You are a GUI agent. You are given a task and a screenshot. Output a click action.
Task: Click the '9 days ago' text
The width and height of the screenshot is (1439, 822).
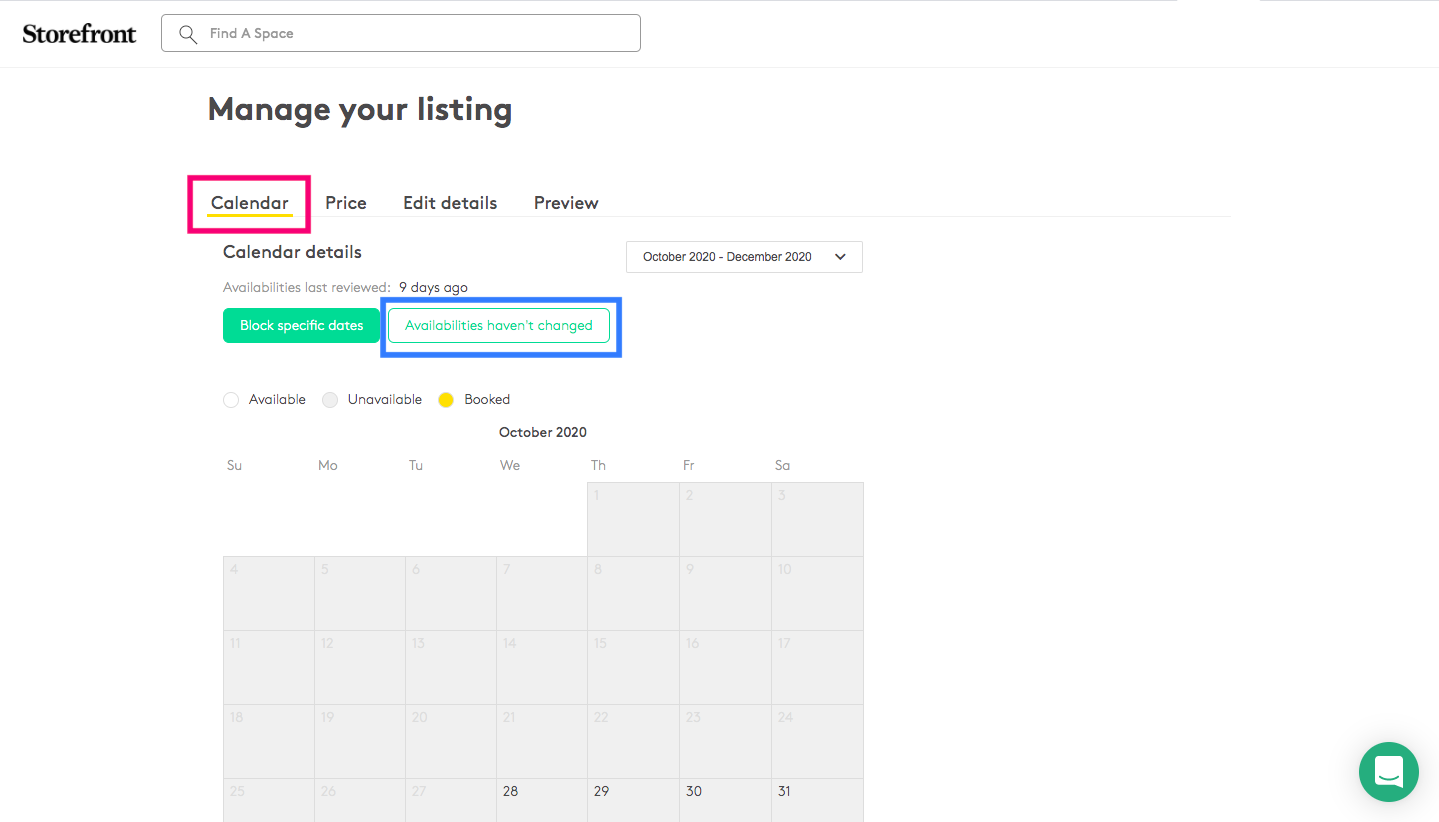coord(433,288)
